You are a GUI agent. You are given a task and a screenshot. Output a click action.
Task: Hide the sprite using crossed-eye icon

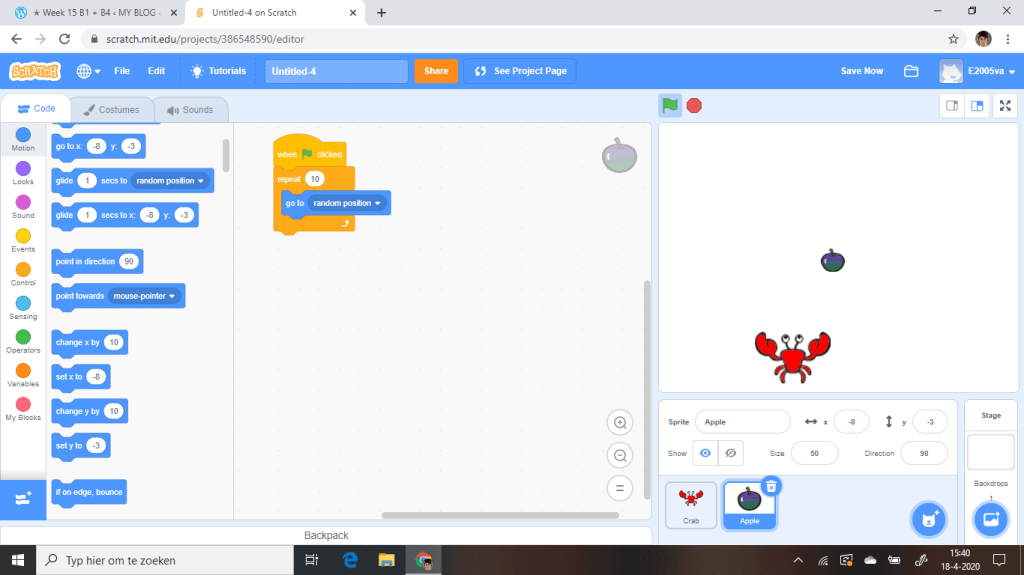click(731, 453)
